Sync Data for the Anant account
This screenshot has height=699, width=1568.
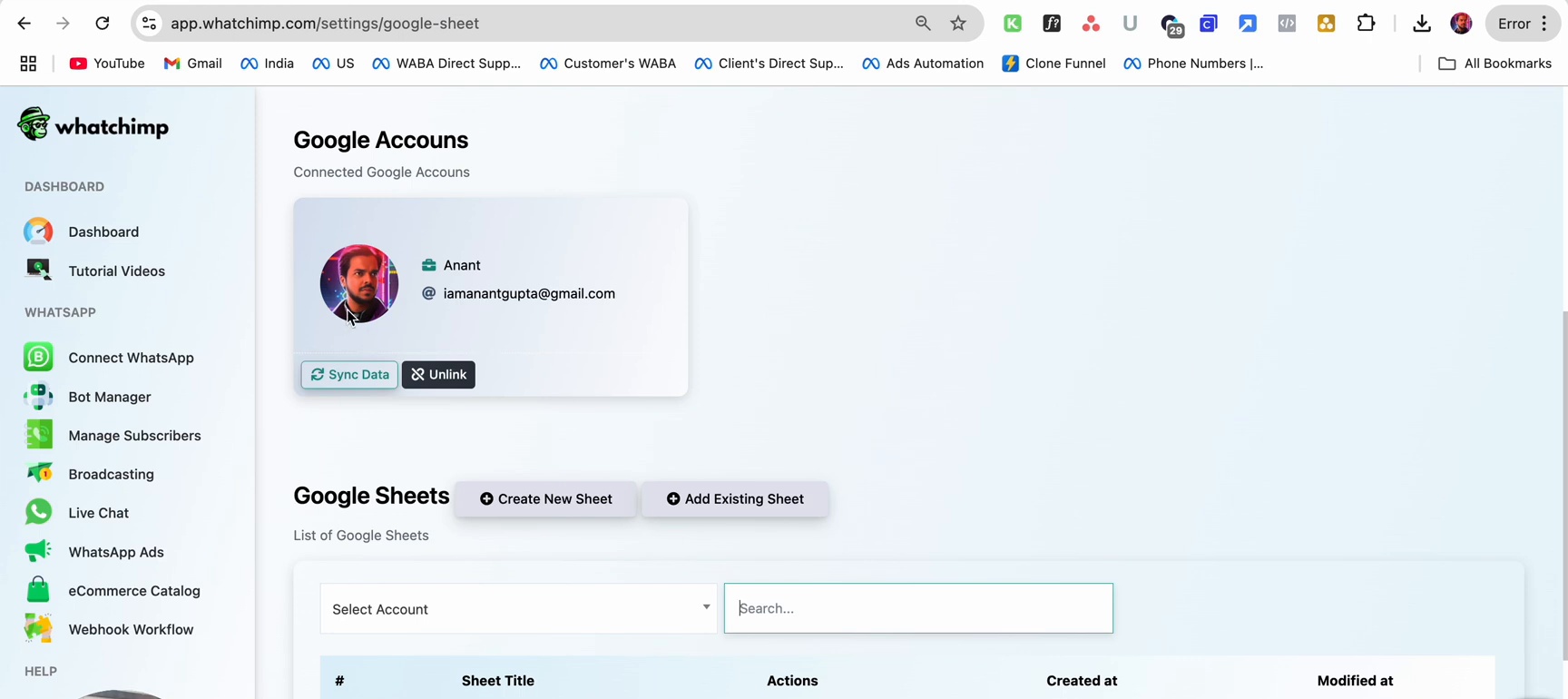(349, 375)
